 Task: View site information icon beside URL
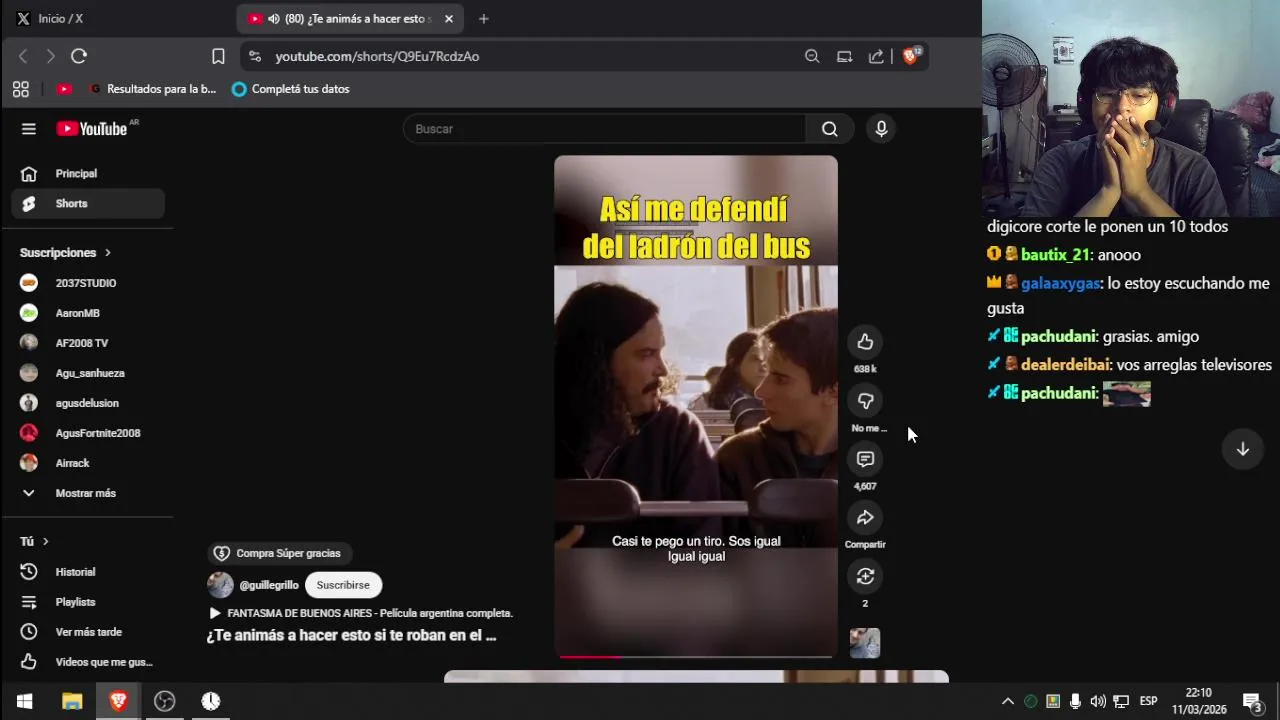pyautogui.click(x=255, y=56)
